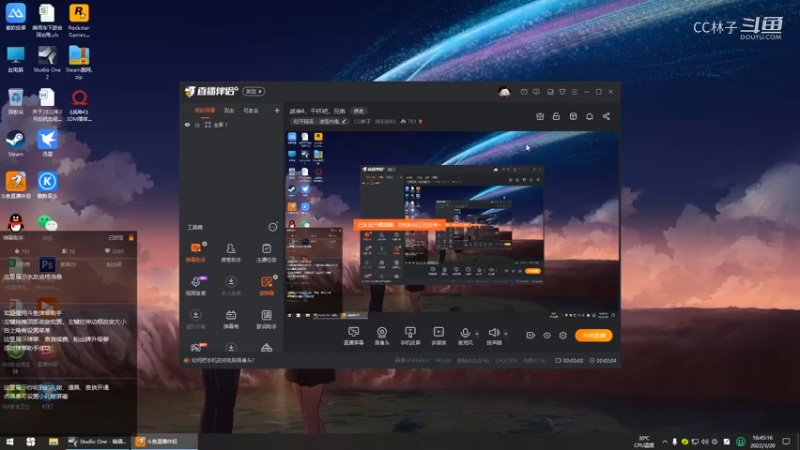Click the share icon in stream header
The height and width of the screenshot is (450, 800).
(606, 116)
